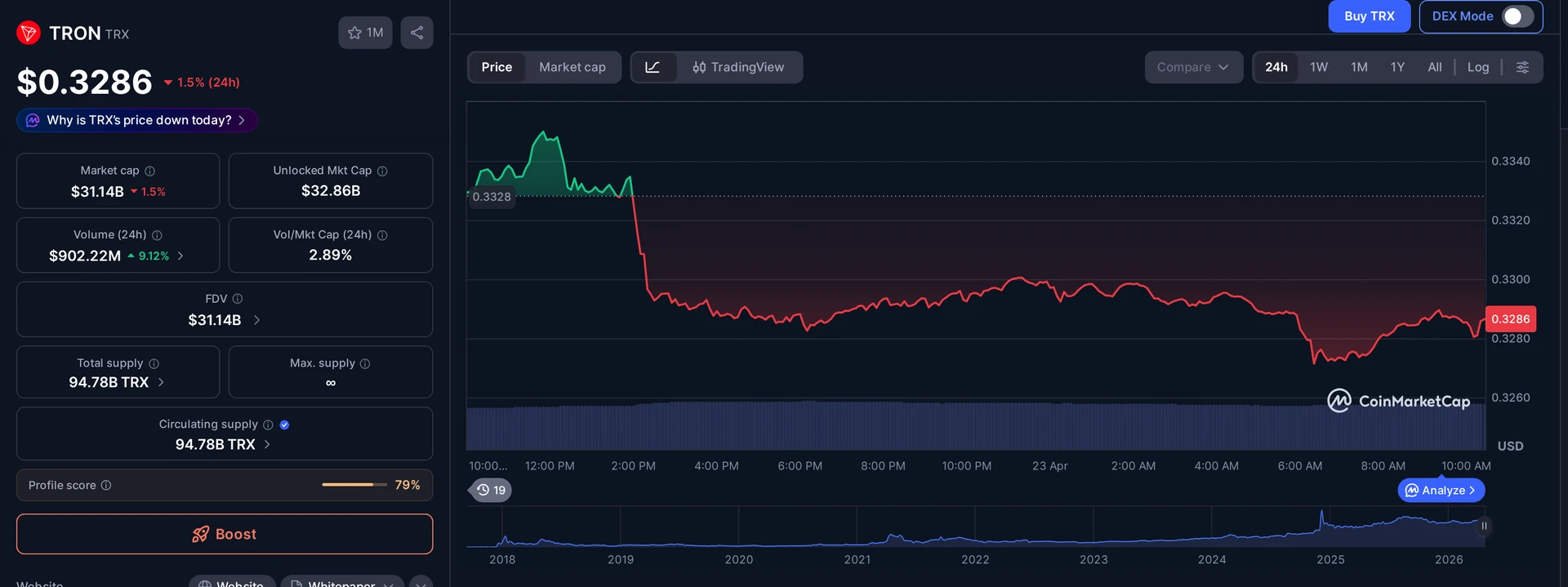Open FDV info icon
Viewport: 1568px width, 587px height.
tap(238, 299)
